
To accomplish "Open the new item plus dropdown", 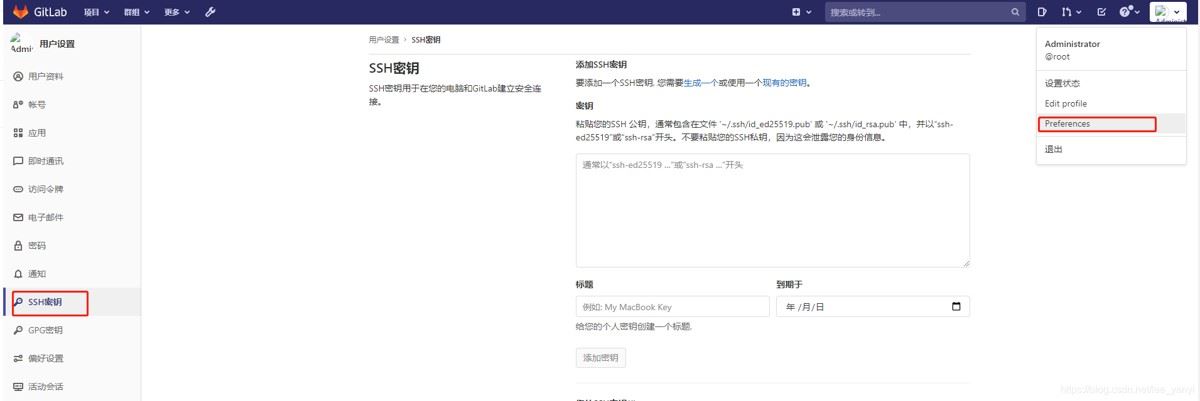I will [x=802, y=12].
